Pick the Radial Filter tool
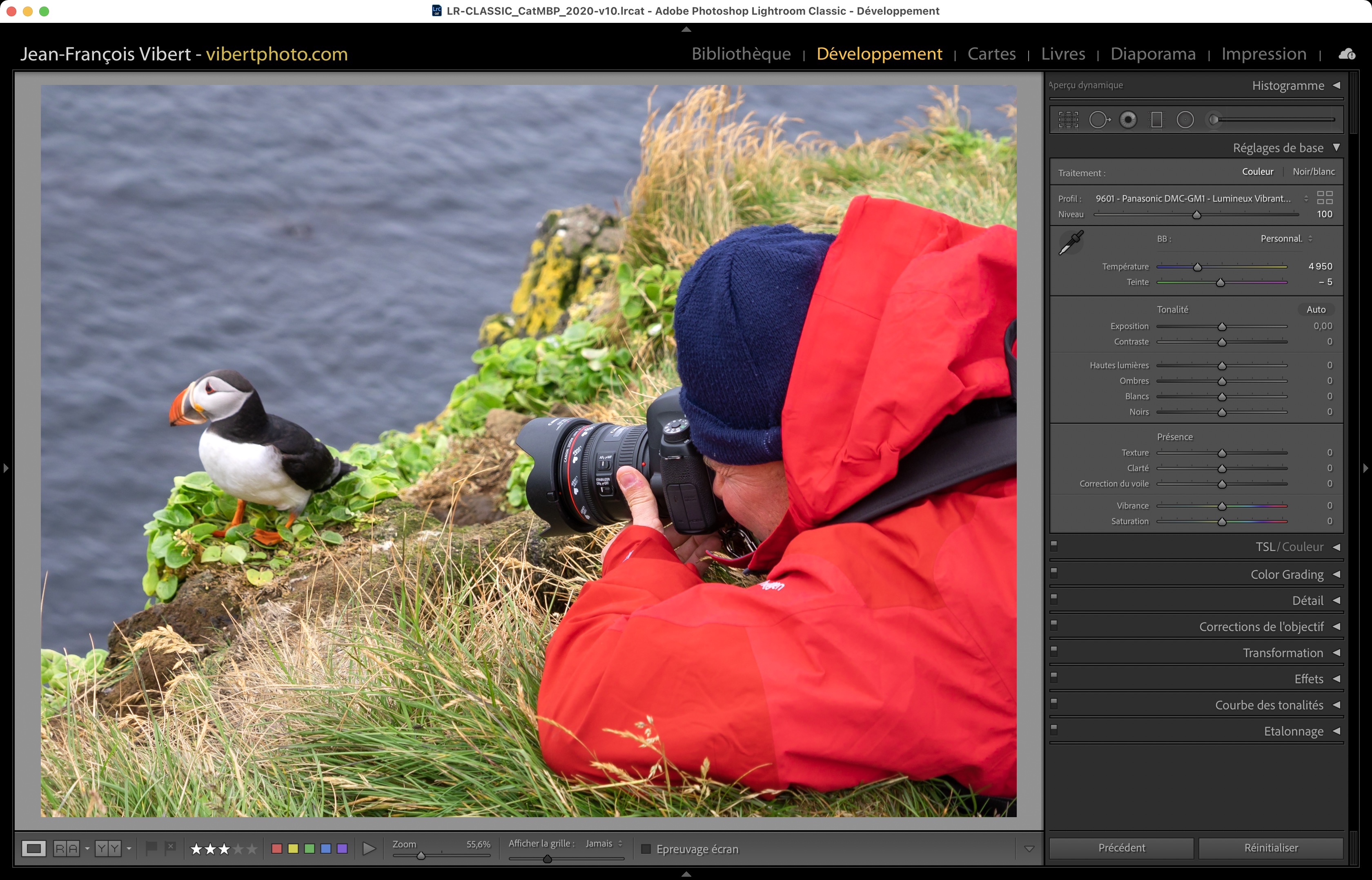The height and width of the screenshot is (880, 1372). (1185, 120)
